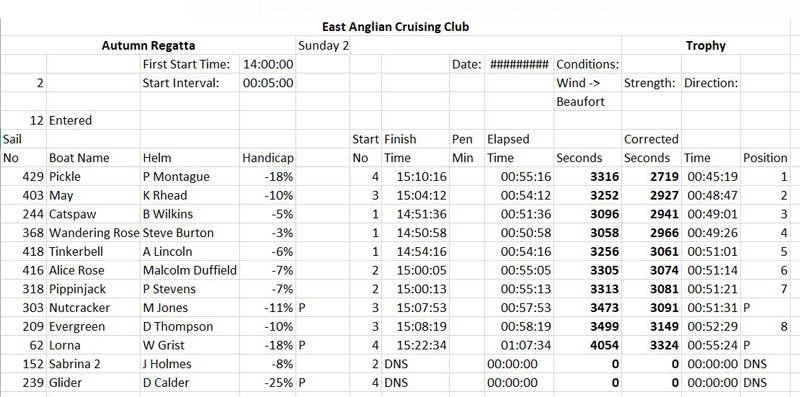This screenshot has width=800, height=397.
Task: Select the East Anglian Cruising Club title cell
Action: coord(395,27)
